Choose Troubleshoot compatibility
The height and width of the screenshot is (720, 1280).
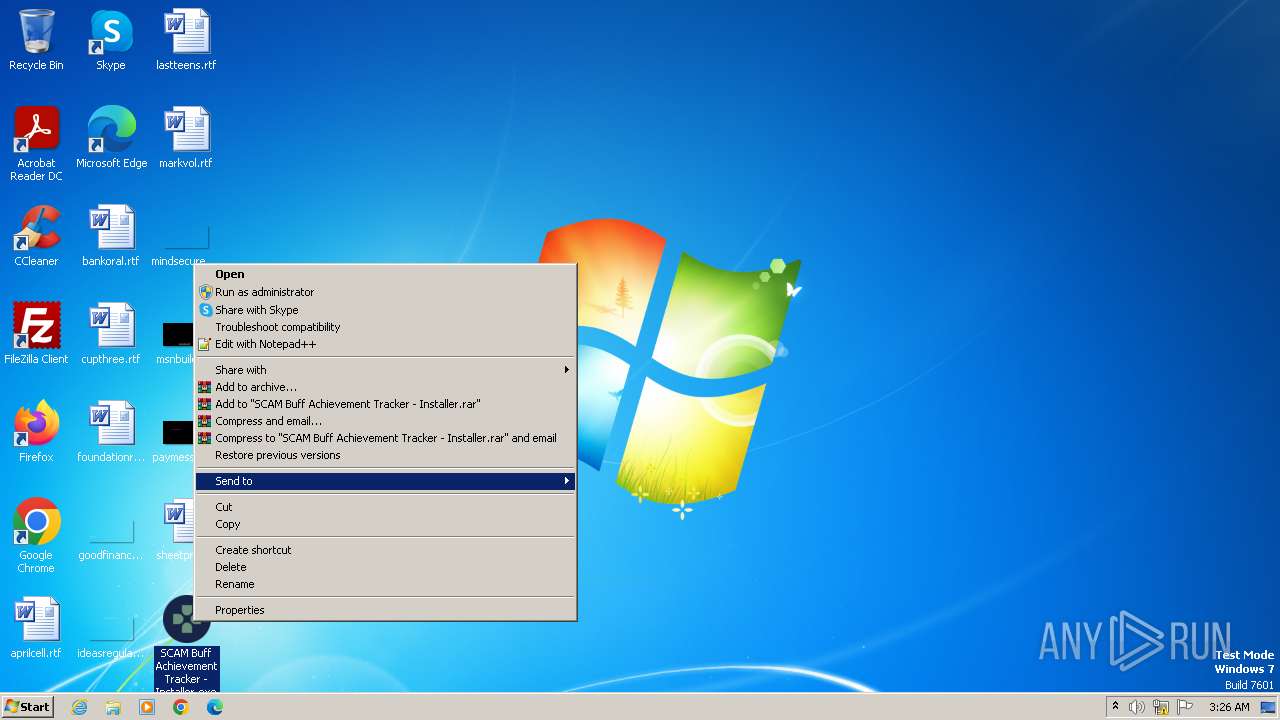coord(385,327)
